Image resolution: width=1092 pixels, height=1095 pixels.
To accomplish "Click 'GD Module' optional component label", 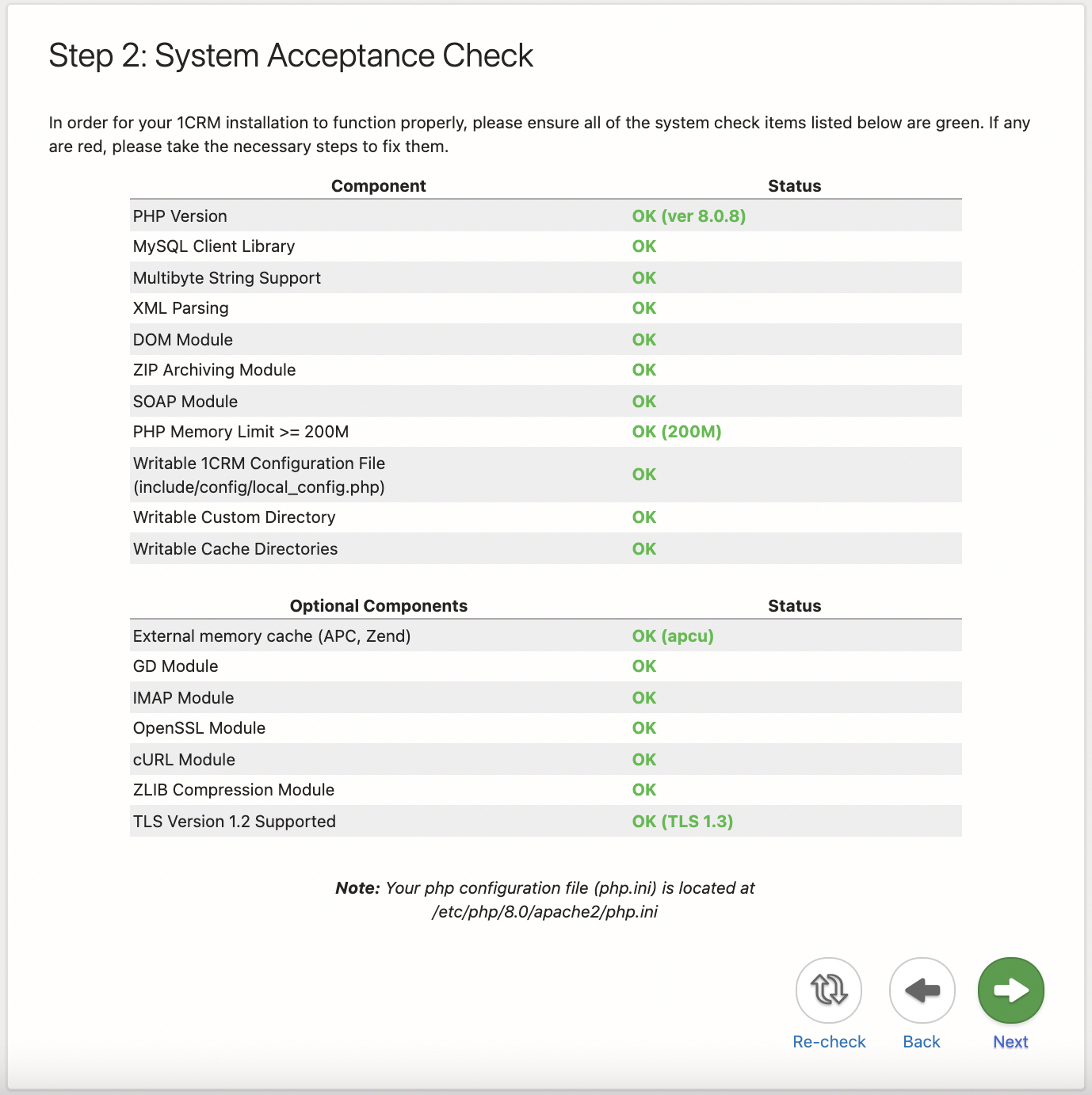I will [x=176, y=666].
